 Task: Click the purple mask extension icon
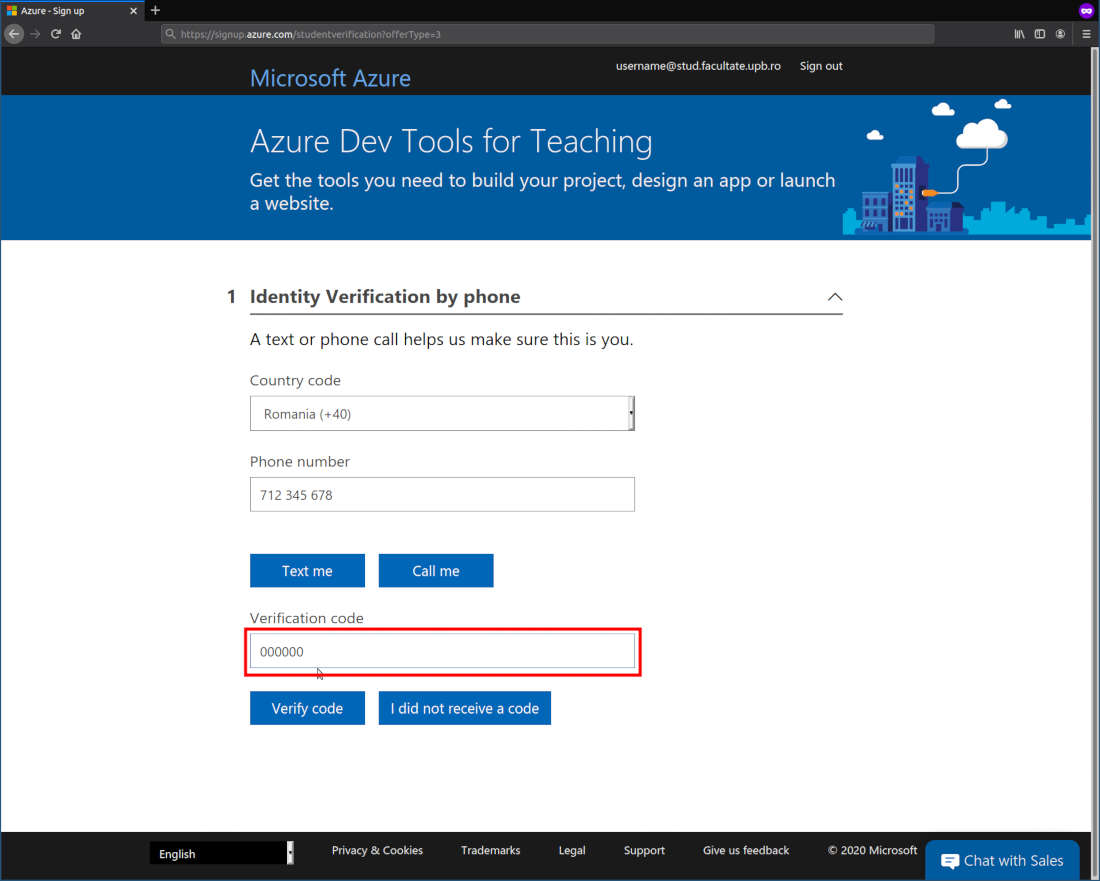[x=1086, y=10]
